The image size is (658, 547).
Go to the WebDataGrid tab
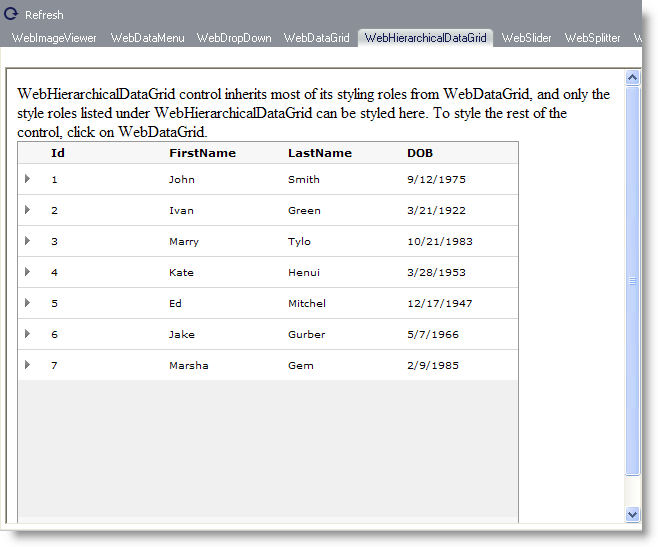[316, 38]
